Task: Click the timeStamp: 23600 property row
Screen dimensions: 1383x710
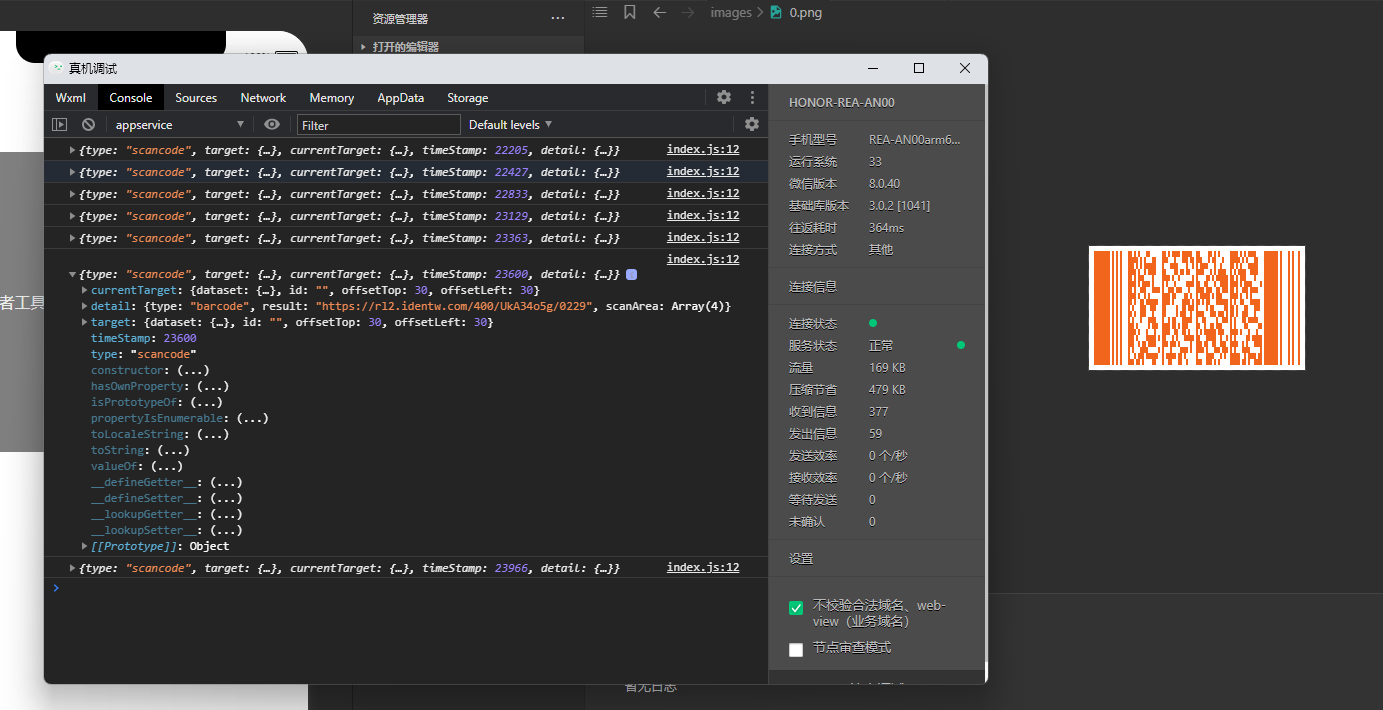Action: 144,338
